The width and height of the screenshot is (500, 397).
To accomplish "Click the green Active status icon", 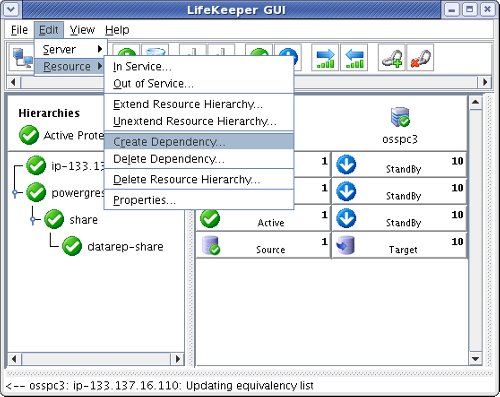I will pyautogui.click(x=210, y=219).
